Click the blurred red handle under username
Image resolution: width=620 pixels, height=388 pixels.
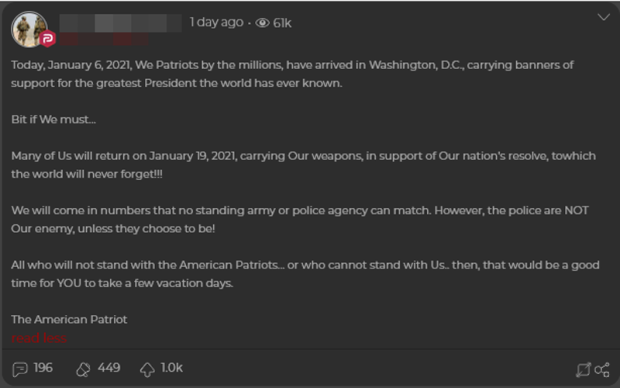[104, 39]
